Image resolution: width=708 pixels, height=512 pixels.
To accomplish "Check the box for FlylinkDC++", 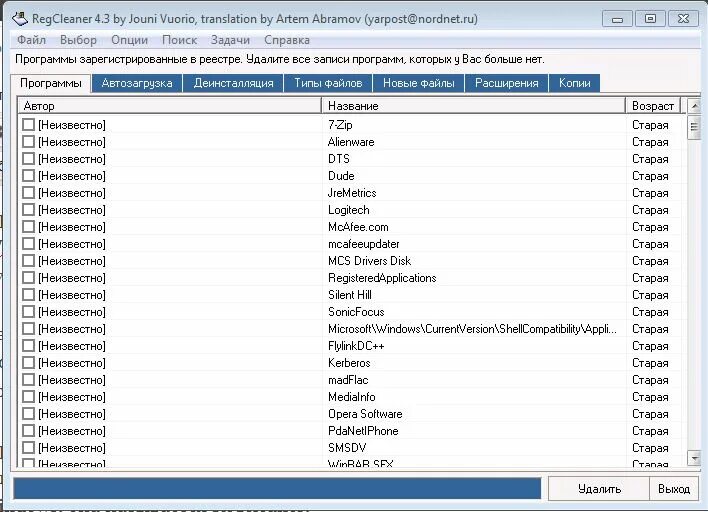I will (x=28, y=346).
